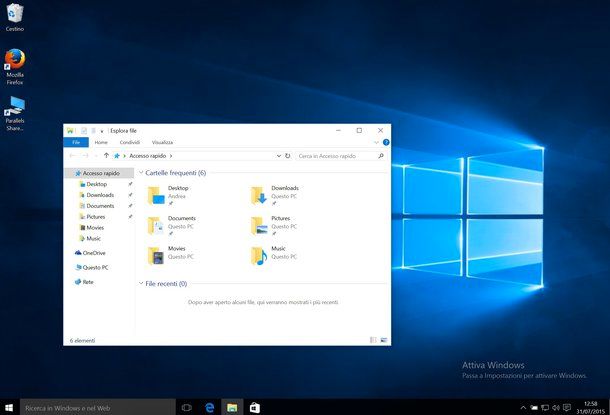Launch Microsoft Edge from taskbar

pos(210,408)
